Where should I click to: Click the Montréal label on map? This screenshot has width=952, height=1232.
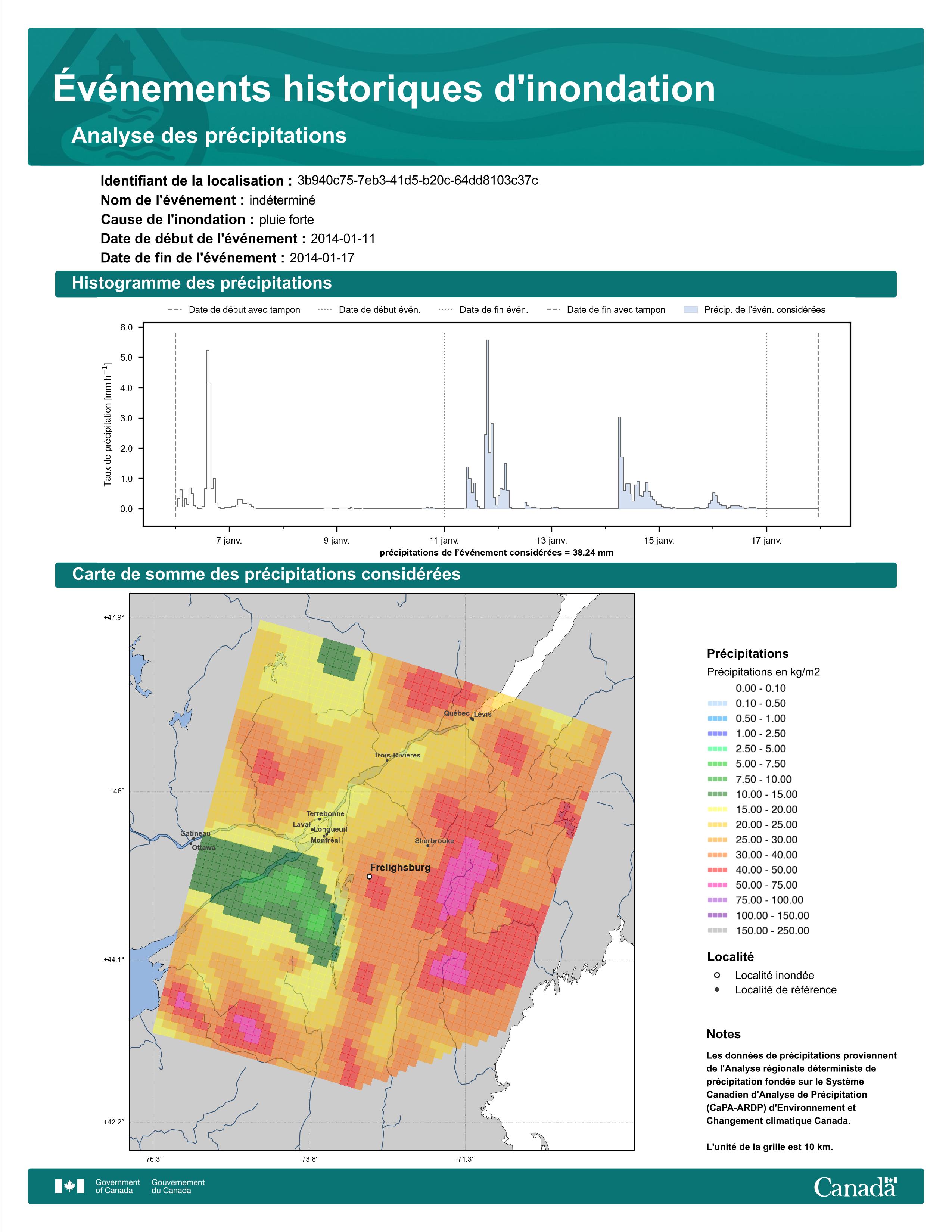coord(326,840)
